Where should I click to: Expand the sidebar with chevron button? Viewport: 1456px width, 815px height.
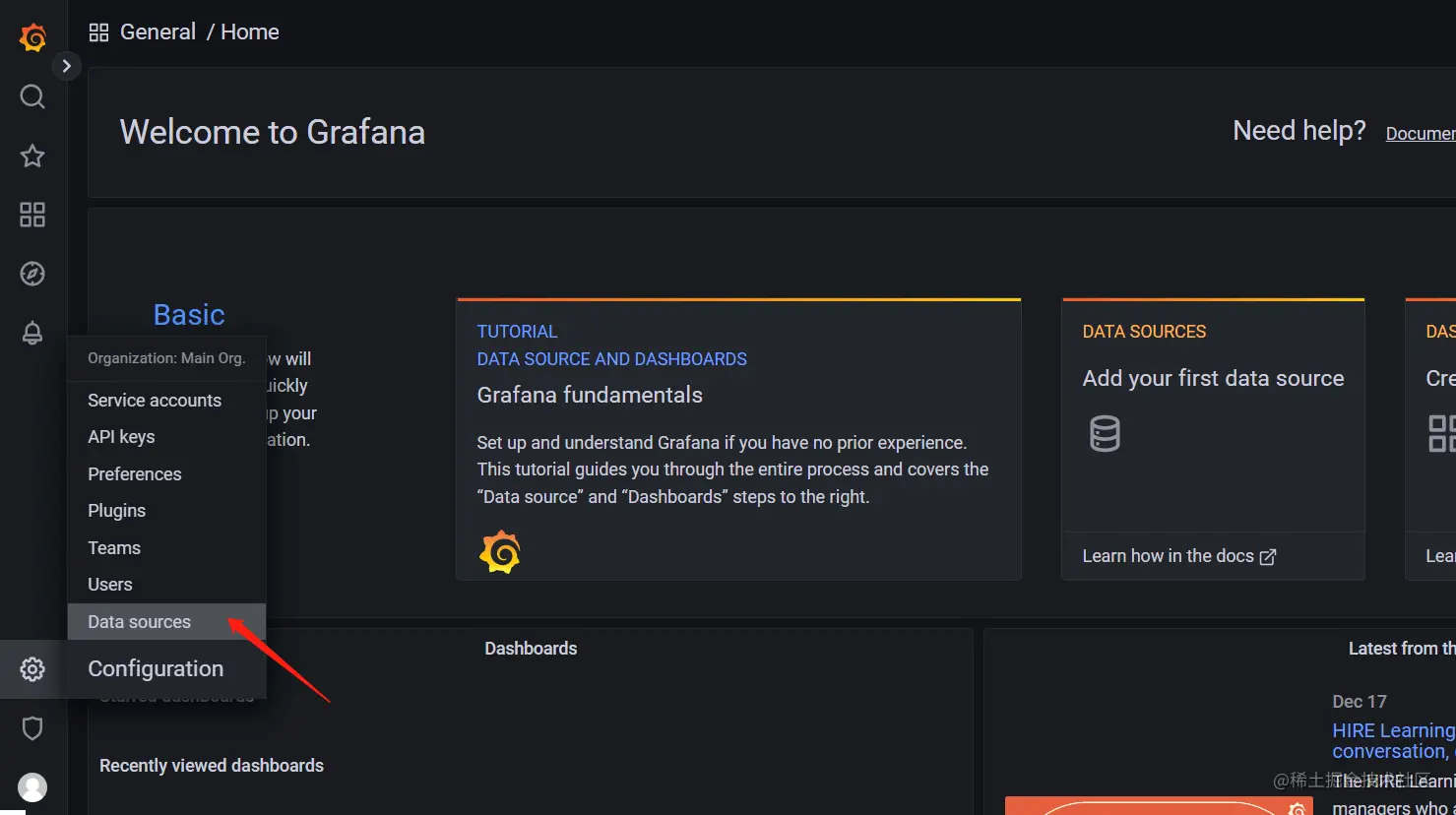coord(66,66)
